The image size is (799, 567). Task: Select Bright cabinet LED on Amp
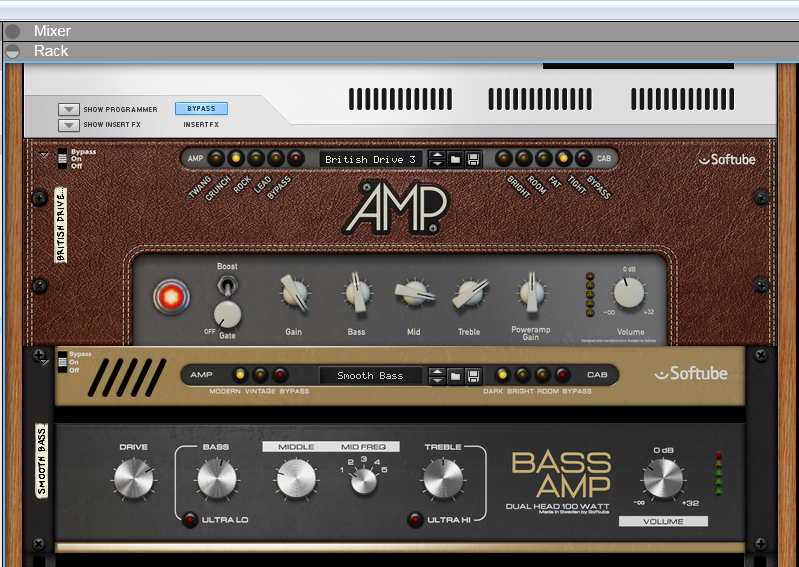(504, 158)
